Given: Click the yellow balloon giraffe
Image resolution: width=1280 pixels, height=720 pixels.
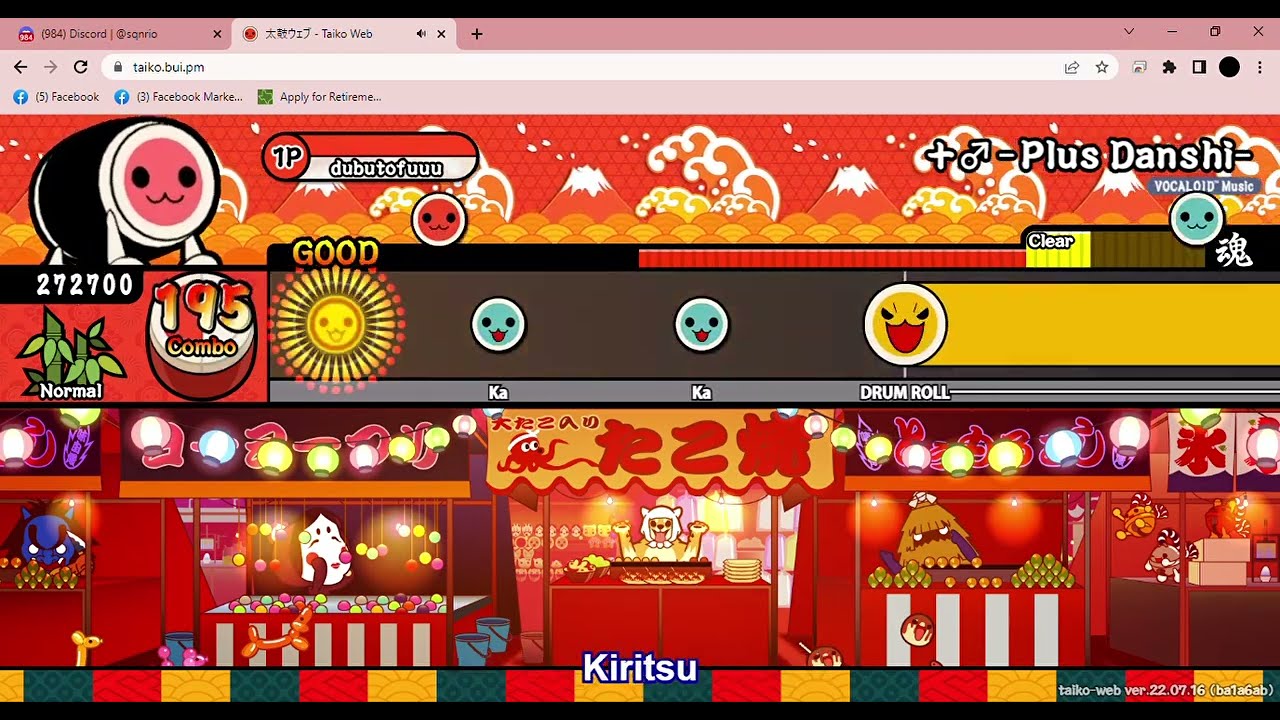Looking at the screenshot, I should point(87,645).
